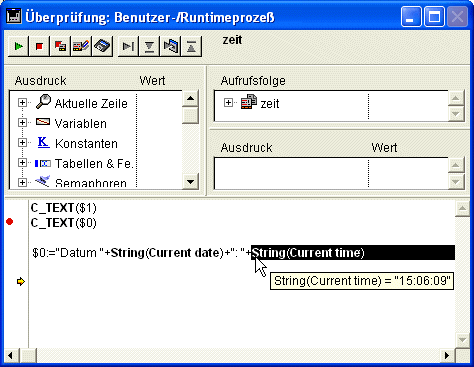Click the yellow program counter arrow
The width and height of the screenshot is (474, 367).
[x=21, y=282]
